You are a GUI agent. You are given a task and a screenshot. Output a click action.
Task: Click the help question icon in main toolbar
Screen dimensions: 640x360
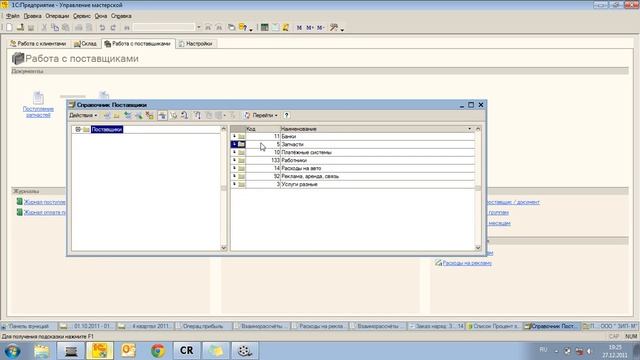tap(243, 27)
